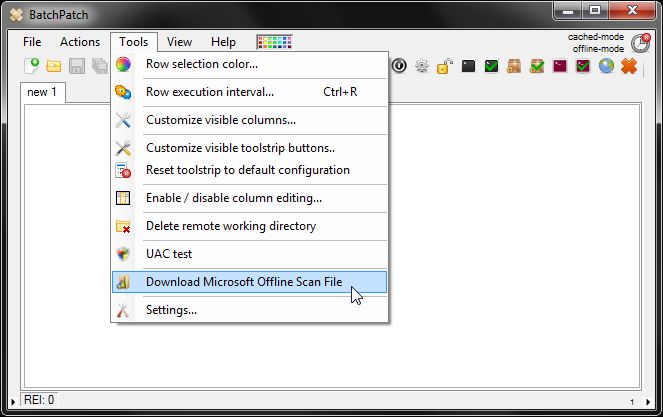Close the open Tools menu

(x=134, y=42)
